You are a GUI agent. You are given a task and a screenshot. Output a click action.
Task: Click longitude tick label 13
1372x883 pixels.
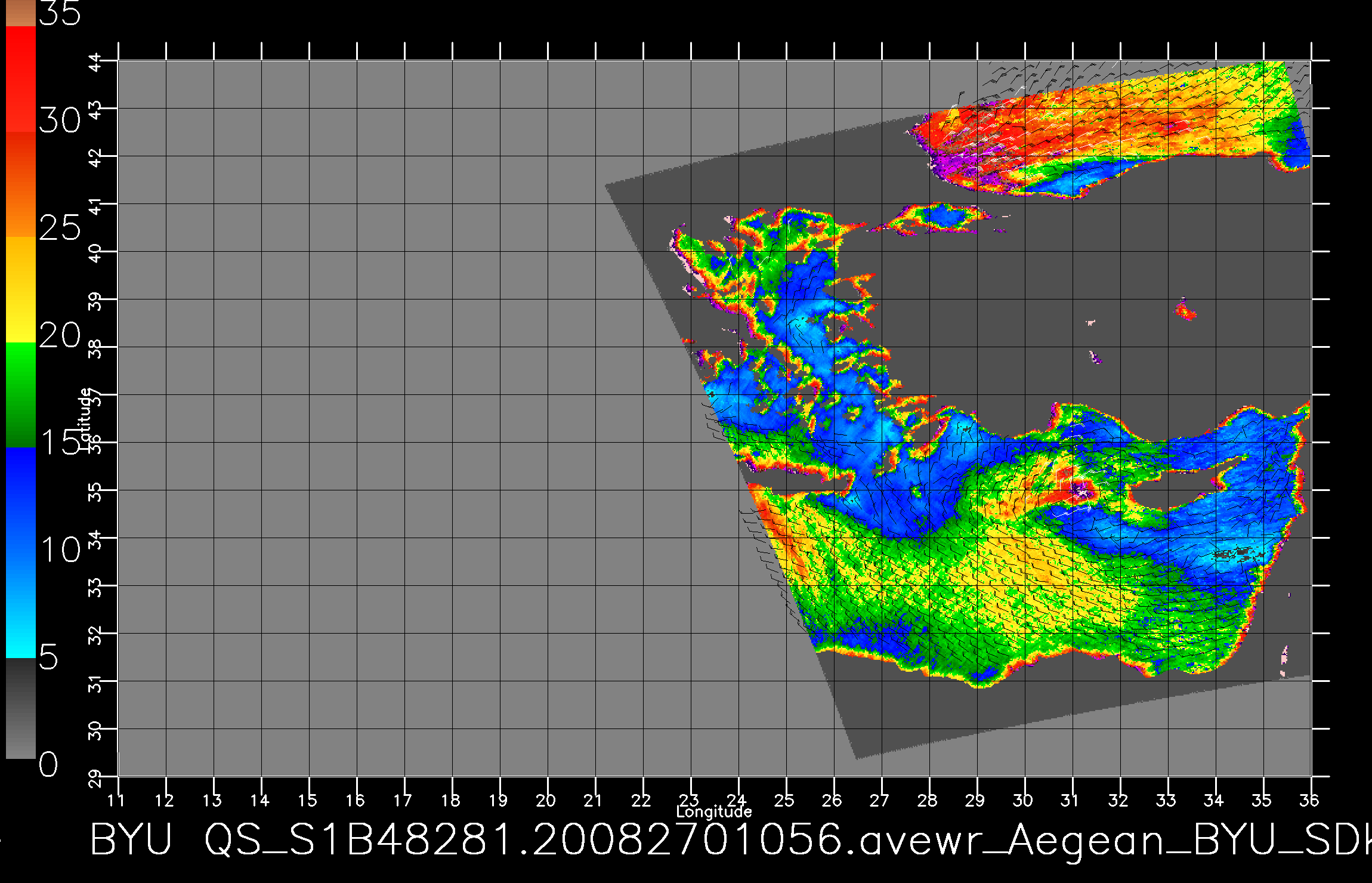tap(212, 800)
